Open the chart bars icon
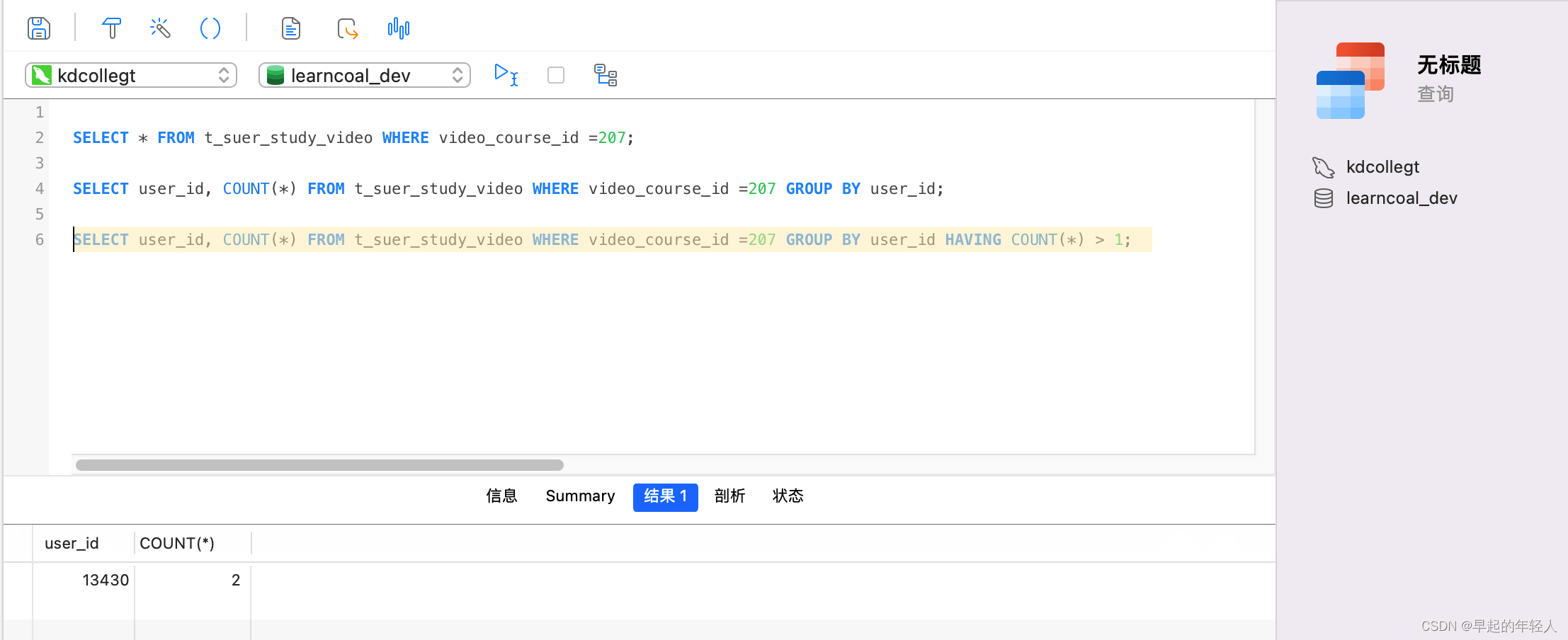The height and width of the screenshot is (640, 1568). 399,28
